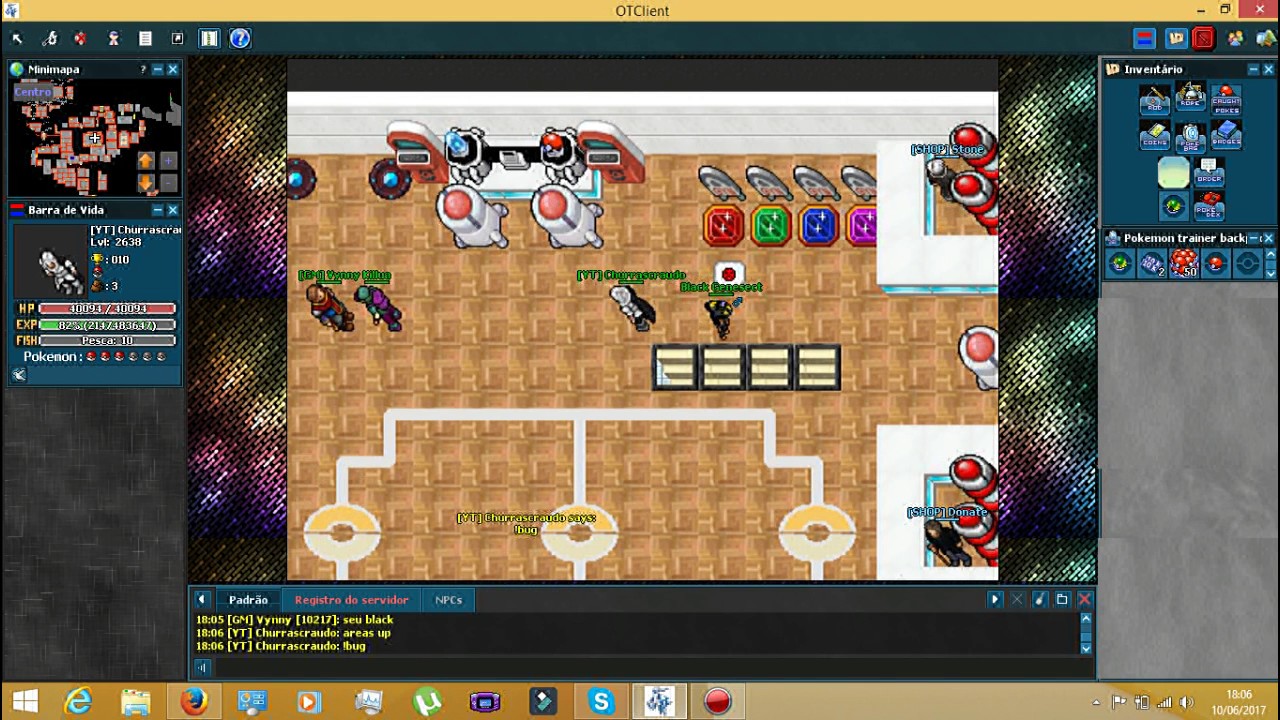The height and width of the screenshot is (720, 1280).
Task: Click the trophy icon showing 010
Action: point(97,259)
